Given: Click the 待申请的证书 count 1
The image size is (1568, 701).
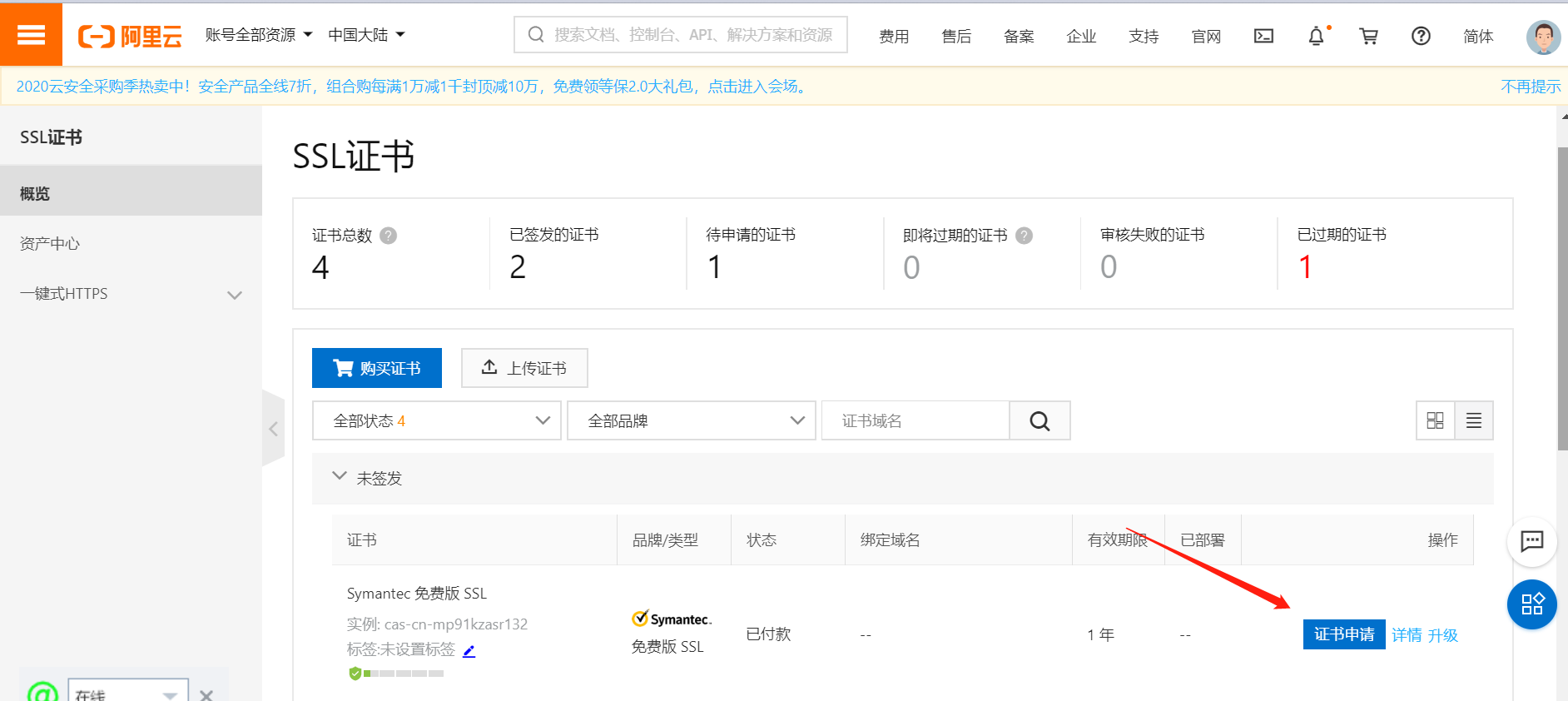Looking at the screenshot, I should tap(714, 267).
